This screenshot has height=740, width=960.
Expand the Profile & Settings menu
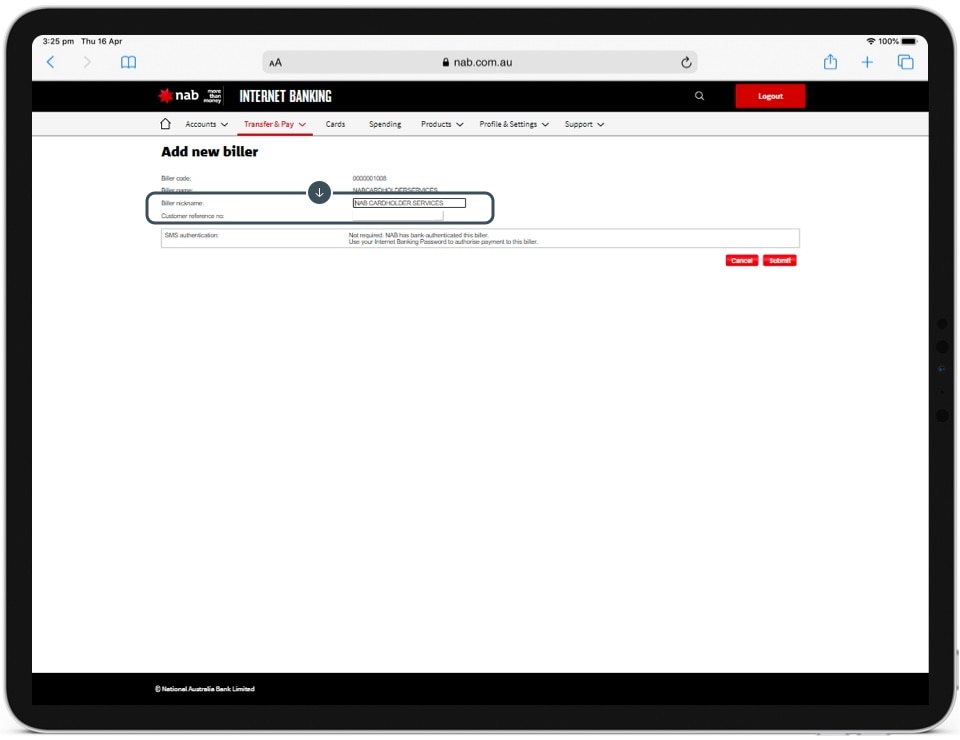click(x=514, y=124)
